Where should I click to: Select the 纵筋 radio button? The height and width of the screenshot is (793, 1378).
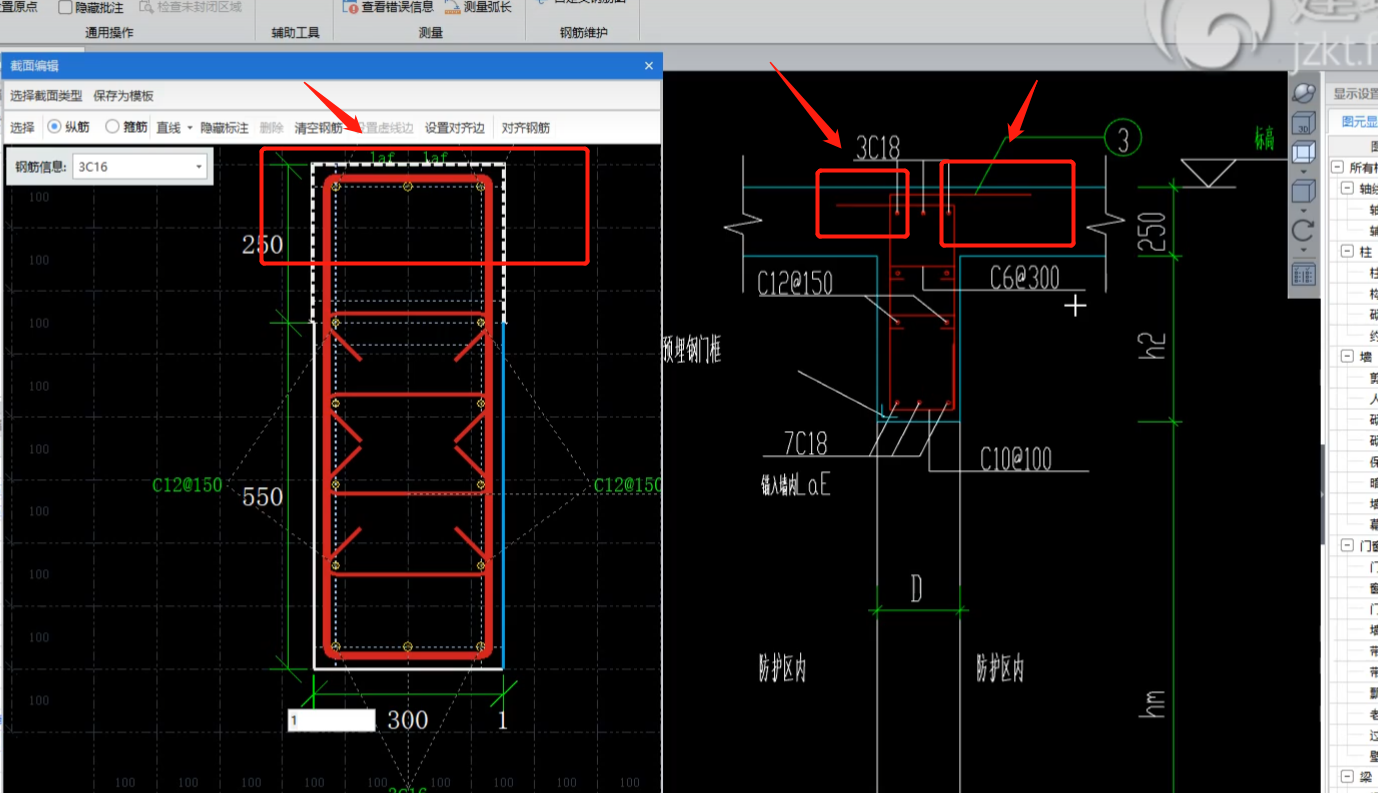(54, 127)
